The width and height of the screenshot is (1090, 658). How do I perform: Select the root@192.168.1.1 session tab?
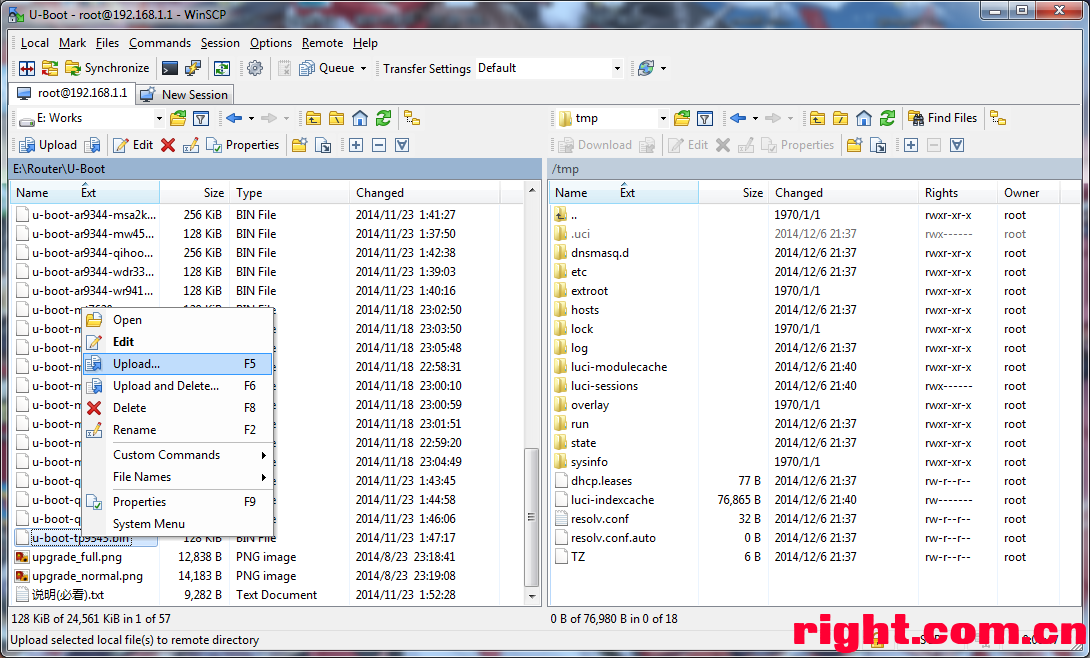tap(72, 93)
